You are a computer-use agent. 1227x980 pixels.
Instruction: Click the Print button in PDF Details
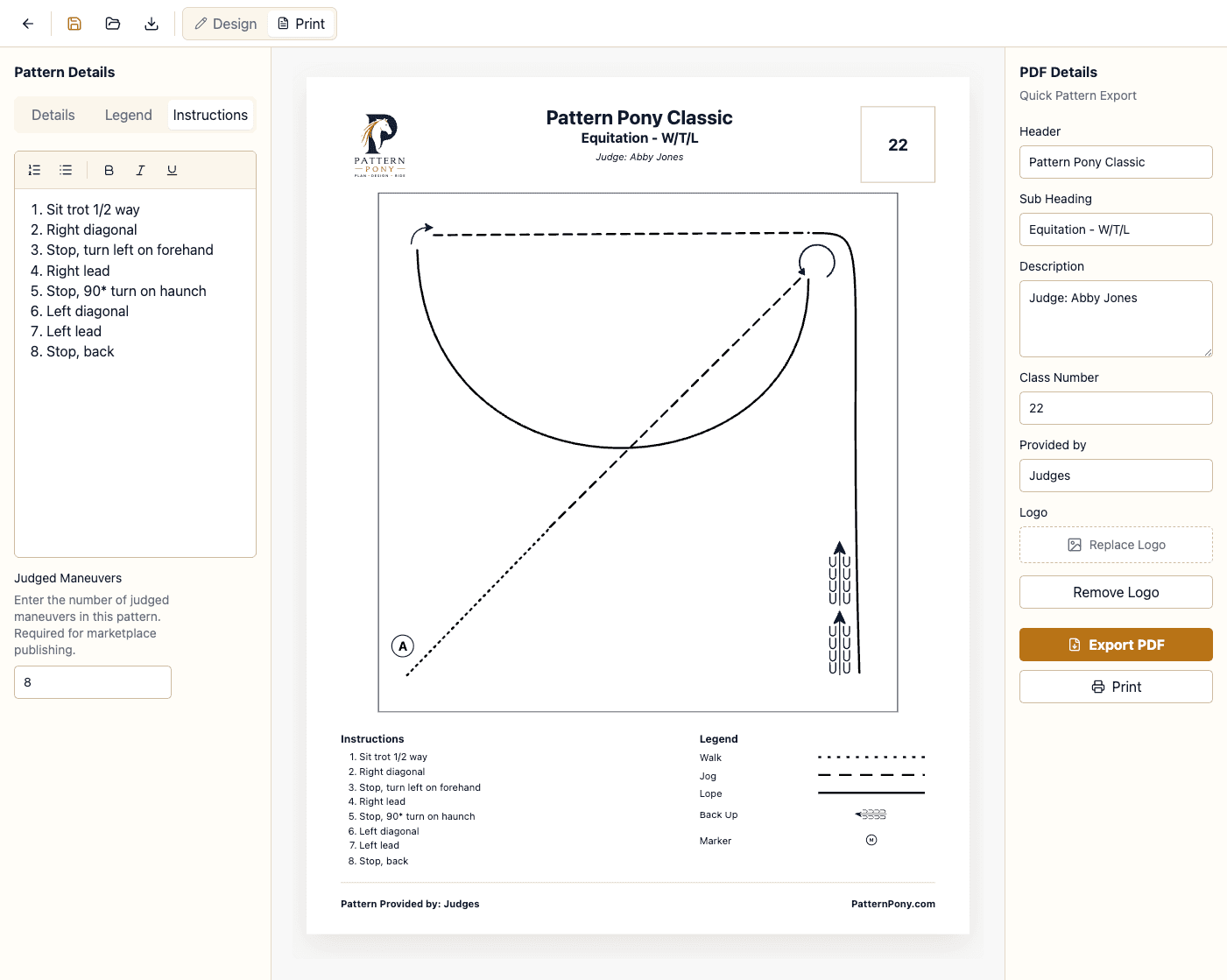(1116, 687)
